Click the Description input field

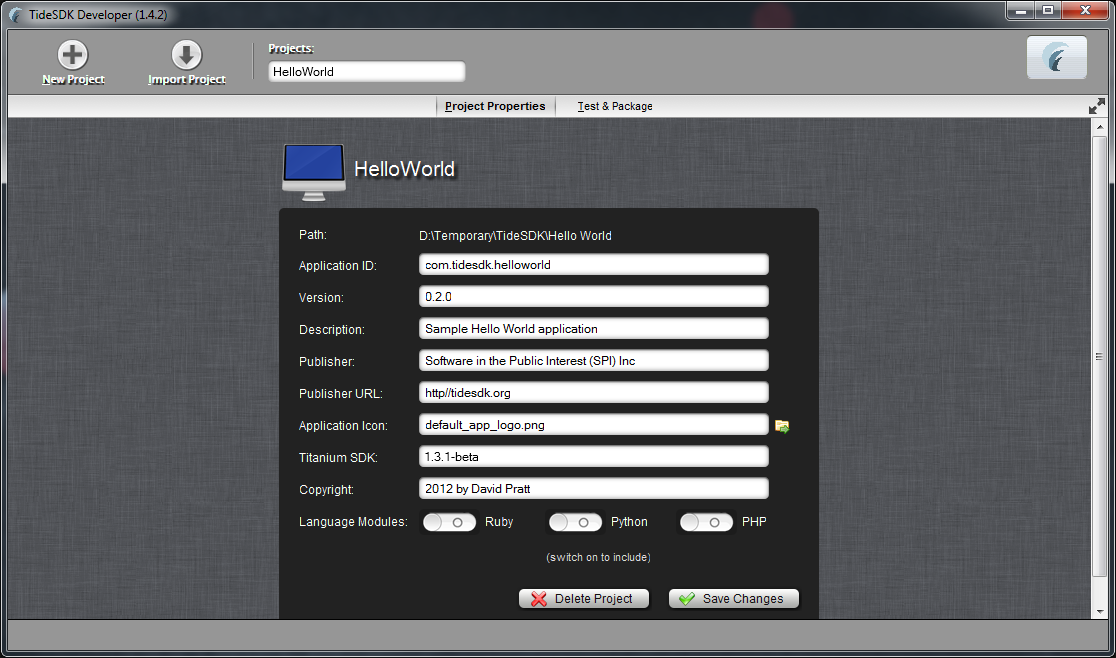click(x=594, y=329)
